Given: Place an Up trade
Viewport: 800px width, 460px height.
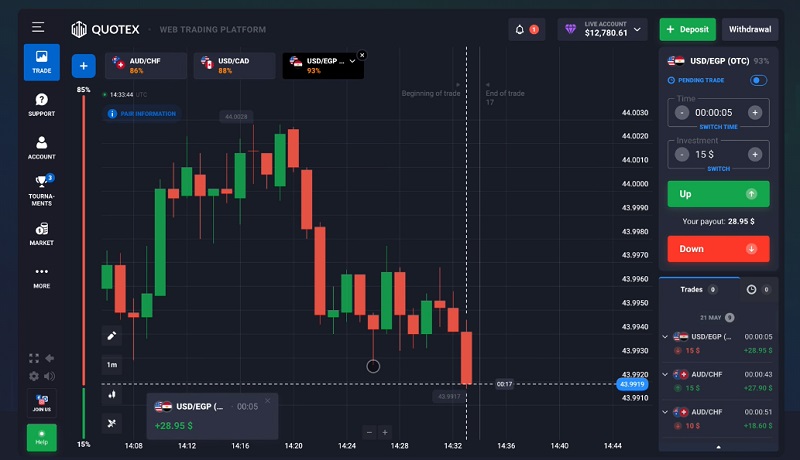Looking at the screenshot, I should [718, 194].
